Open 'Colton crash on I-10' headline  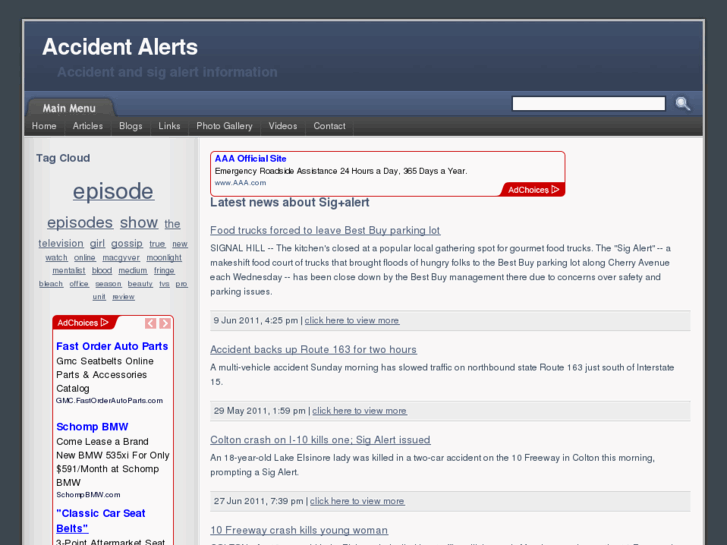[320, 440]
